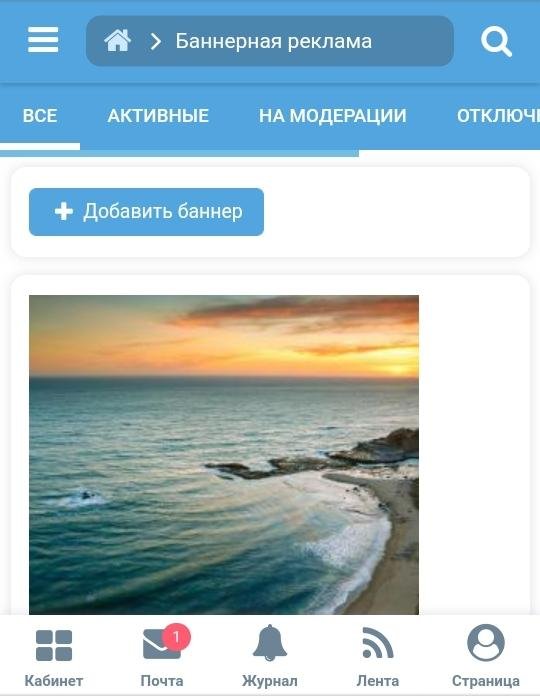The image size is (540, 698).
Task: Open Страница profile icon
Action: coord(486,642)
